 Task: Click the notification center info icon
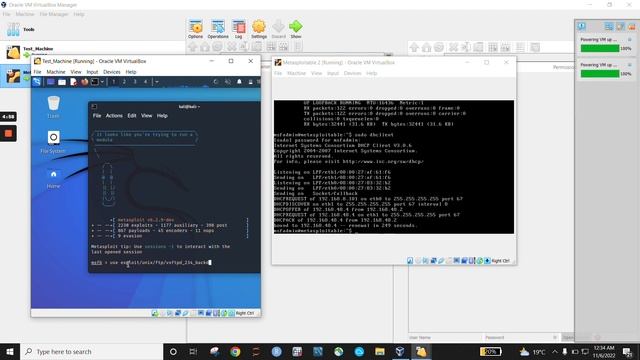pyautogui.click(x=581, y=27)
